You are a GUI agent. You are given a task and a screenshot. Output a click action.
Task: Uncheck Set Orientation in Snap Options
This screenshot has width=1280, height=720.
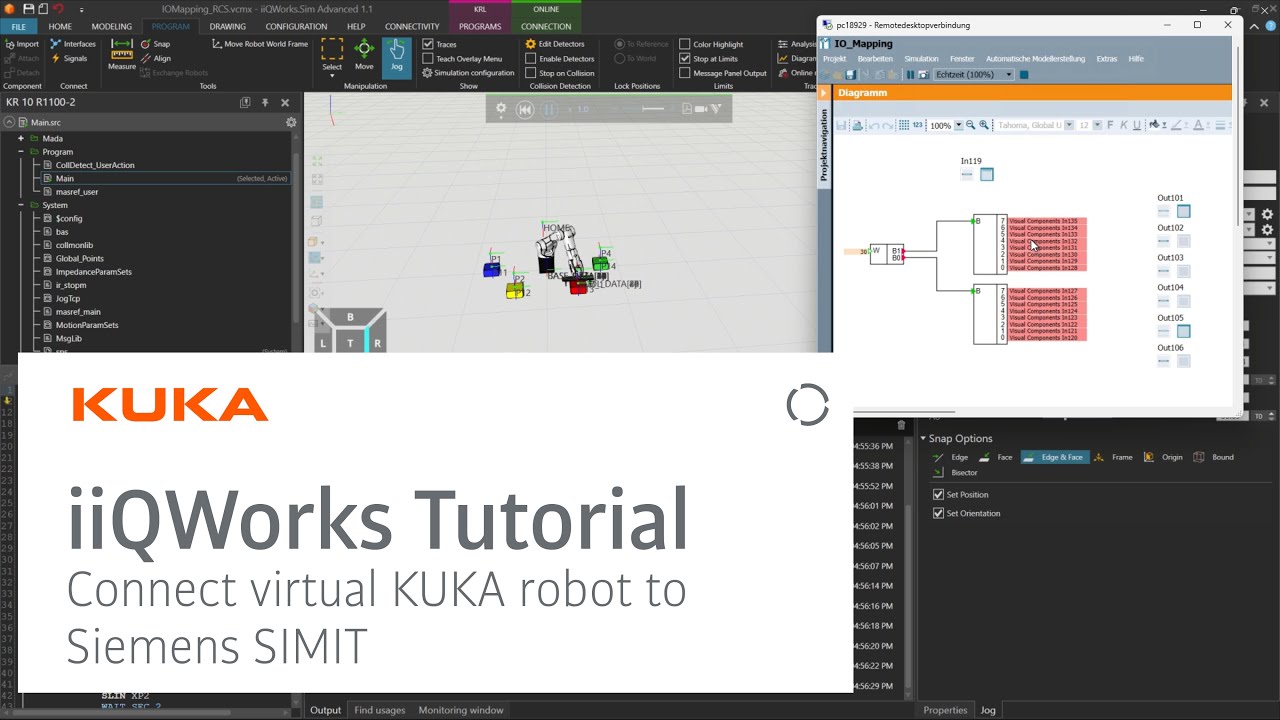tap(938, 513)
